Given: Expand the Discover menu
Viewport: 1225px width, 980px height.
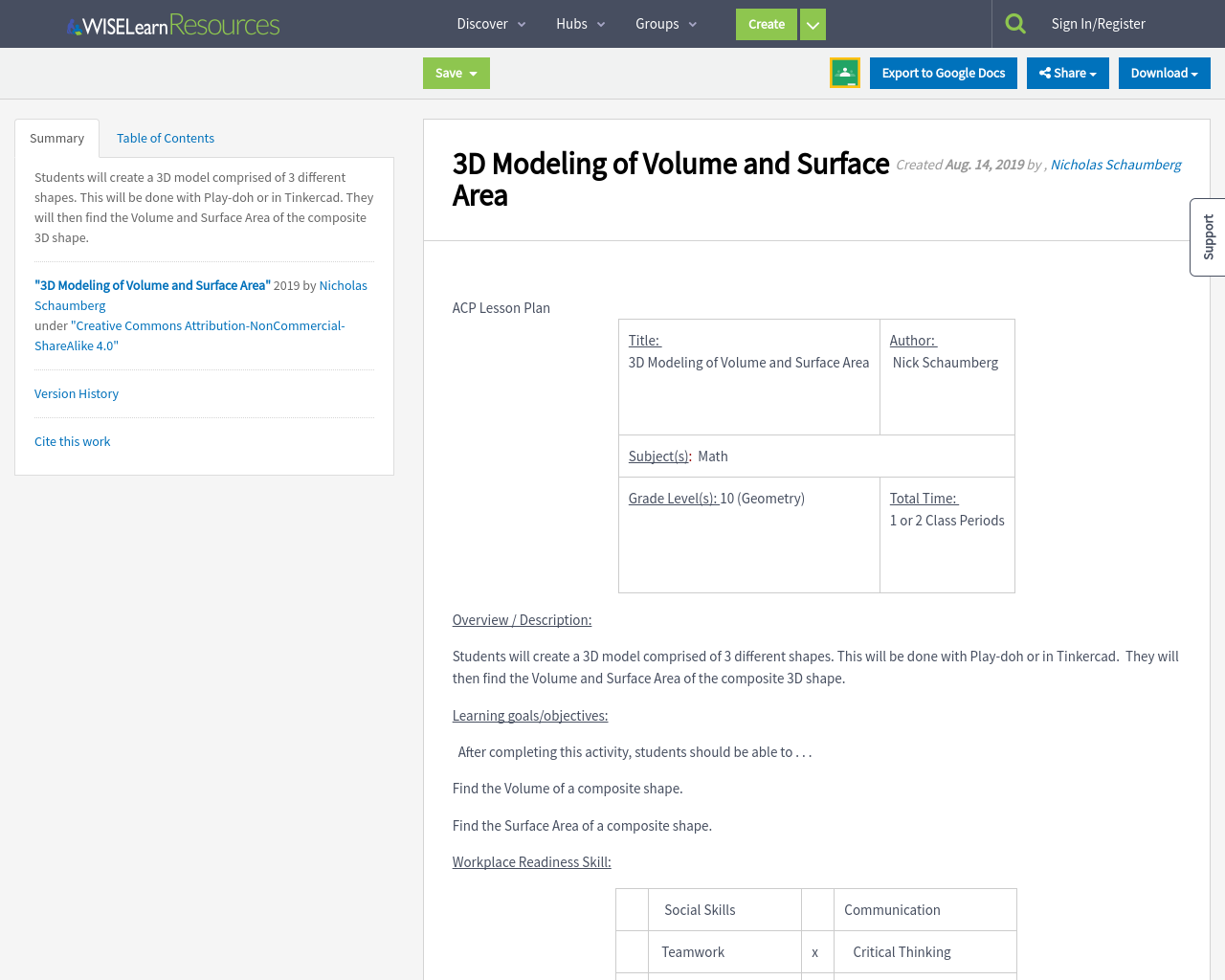Looking at the screenshot, I should click(x=490, y=23).
